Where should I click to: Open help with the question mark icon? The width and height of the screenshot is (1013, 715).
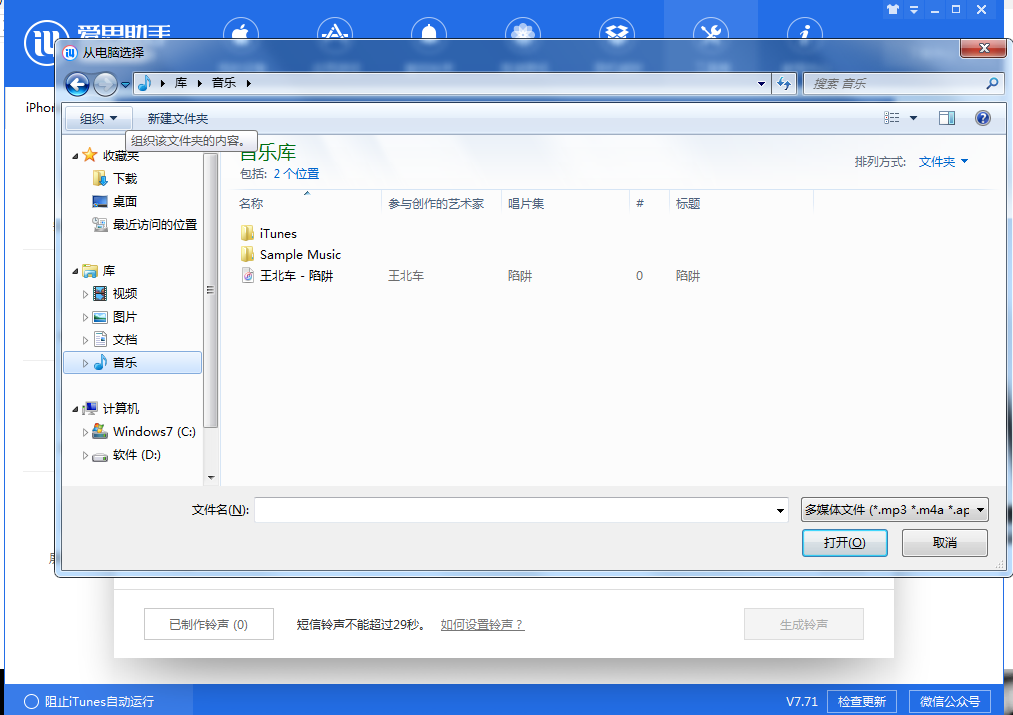coord(983,118)
